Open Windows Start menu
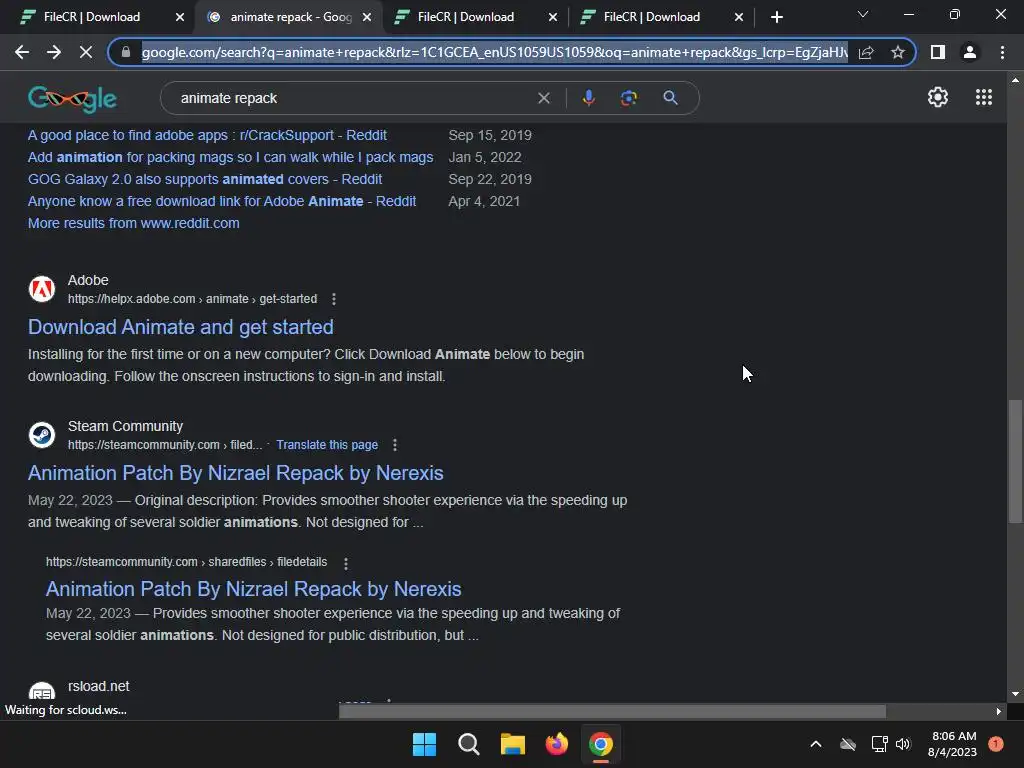This screenshot has width=1024, height=768. [x=424, y=744]
